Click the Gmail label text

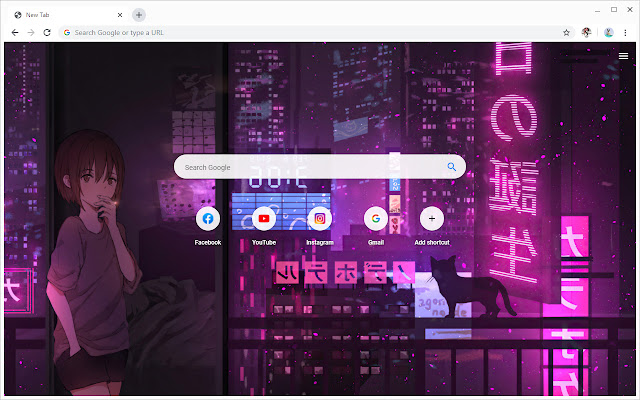pyautogui.click(x=376, y=242)
